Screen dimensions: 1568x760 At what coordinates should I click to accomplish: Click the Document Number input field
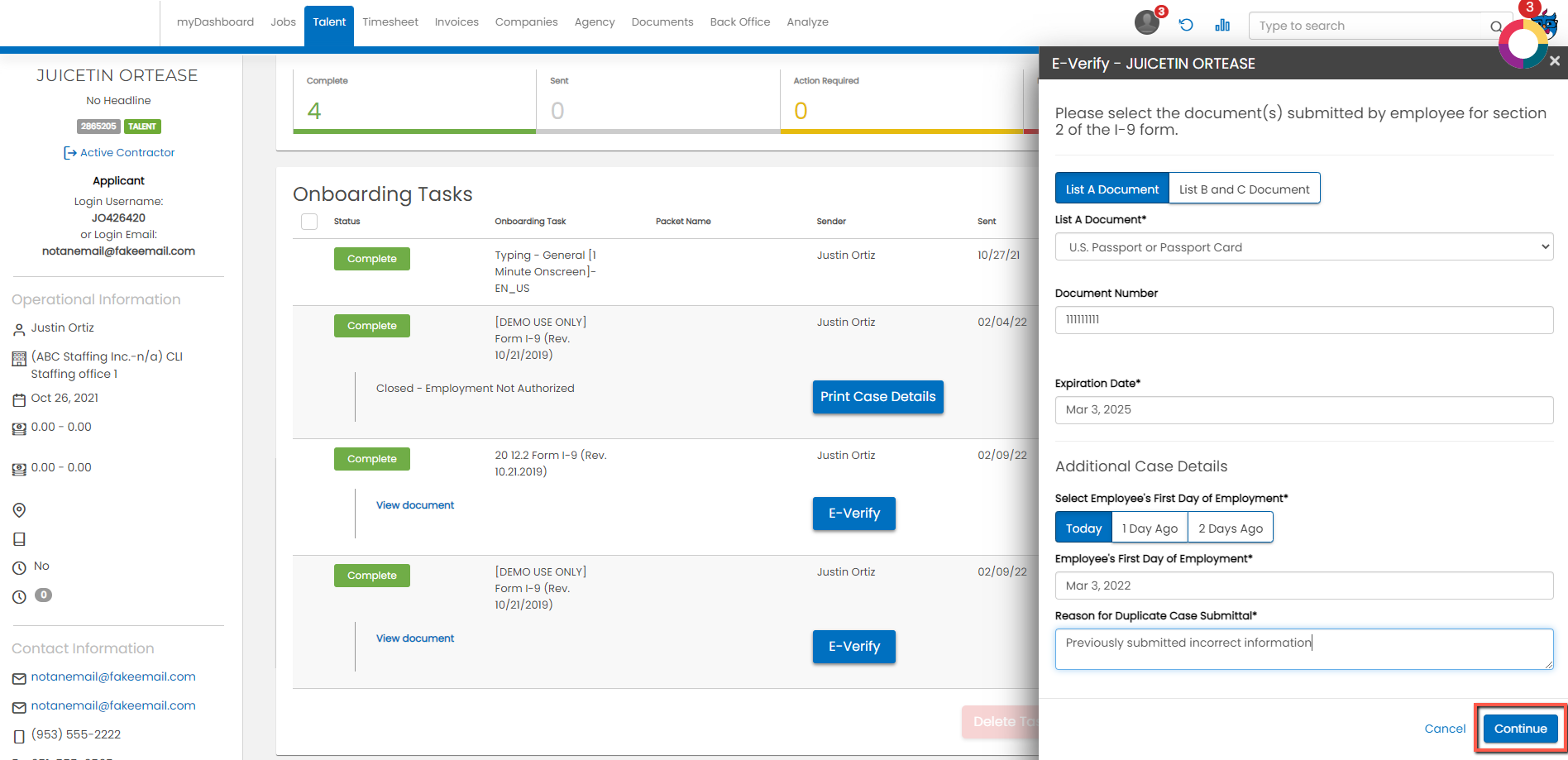pyautogui.click(x=1304, y=319)
